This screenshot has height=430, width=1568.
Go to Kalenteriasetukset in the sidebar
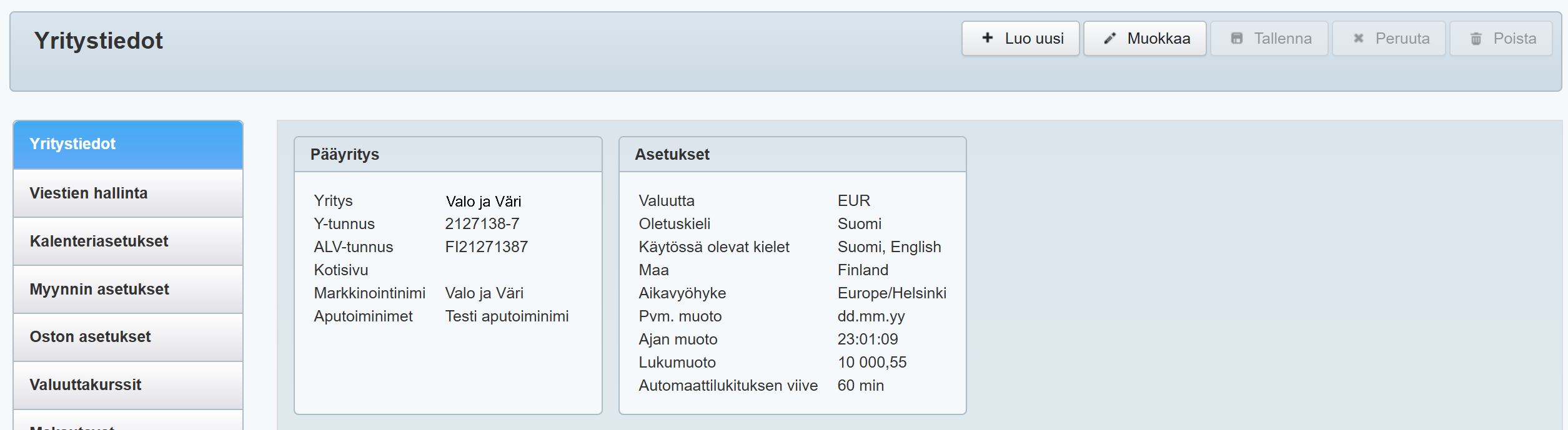[127, 242]
